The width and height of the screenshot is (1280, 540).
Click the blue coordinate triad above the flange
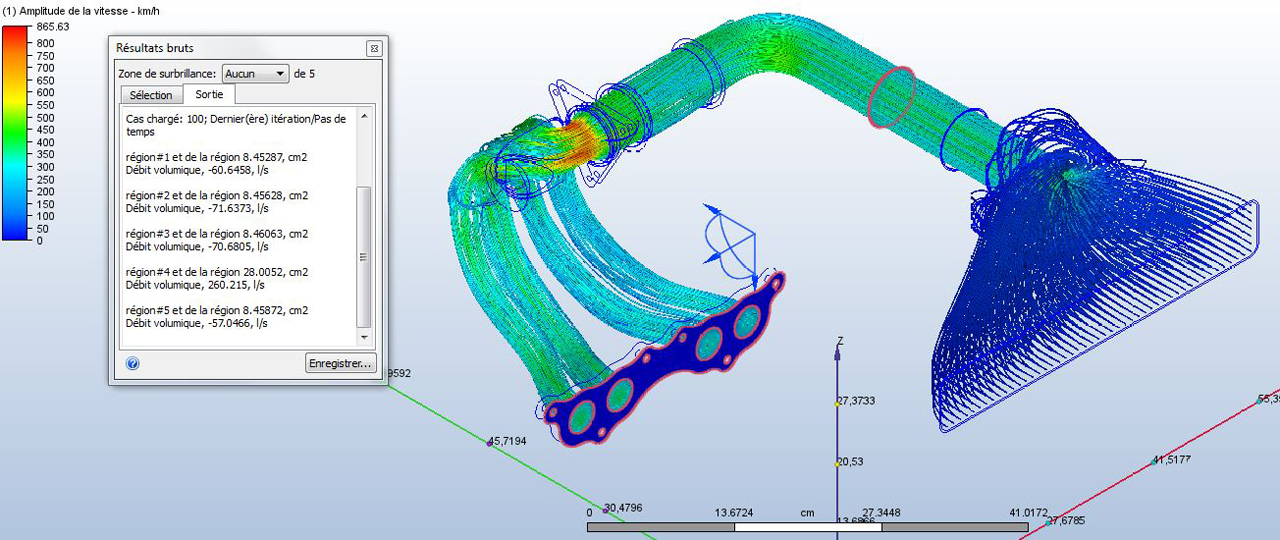click(731, 238)
